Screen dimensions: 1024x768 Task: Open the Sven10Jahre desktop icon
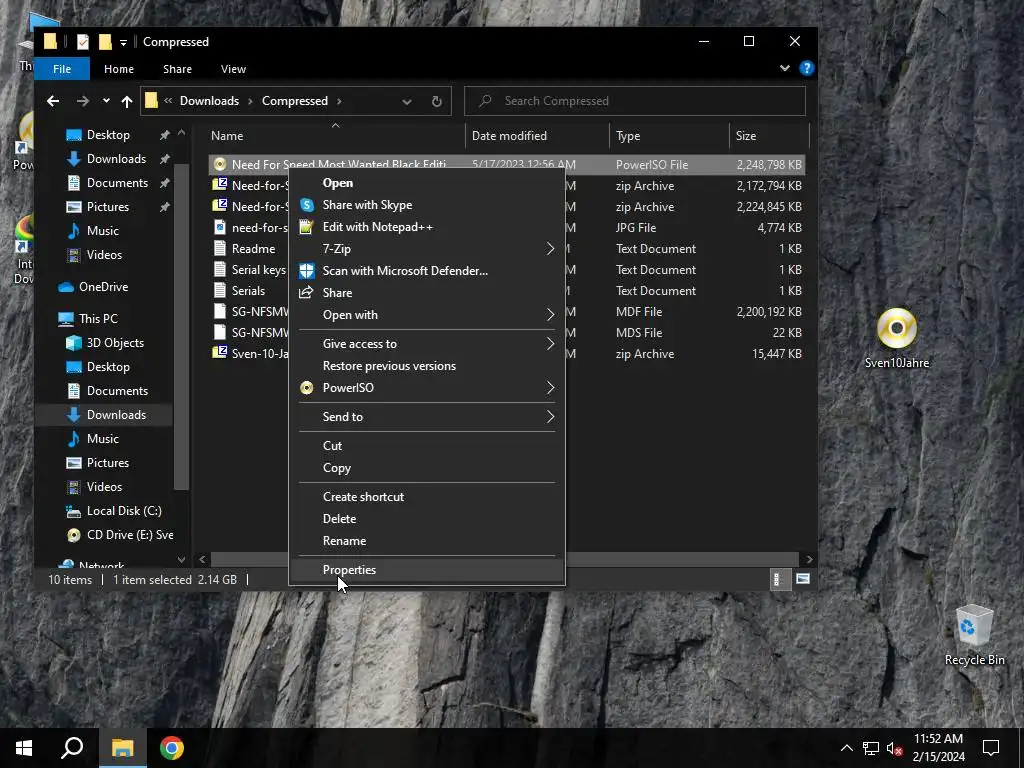click(x=897, y=338)
